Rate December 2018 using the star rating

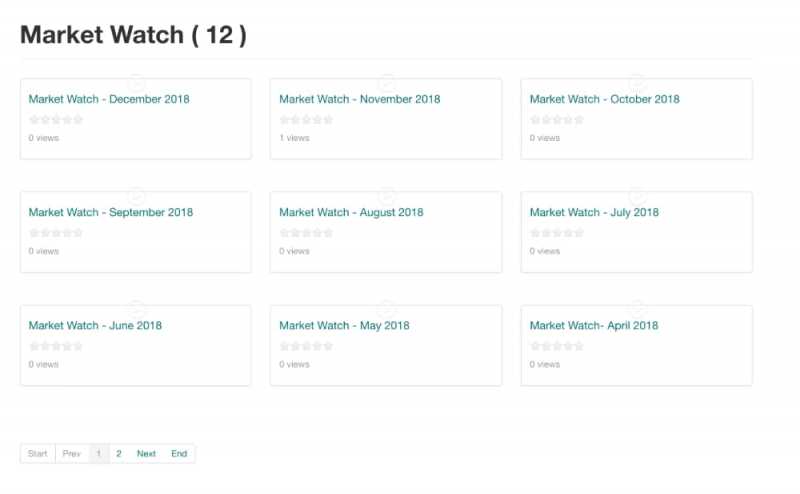[x=56, y=120]
